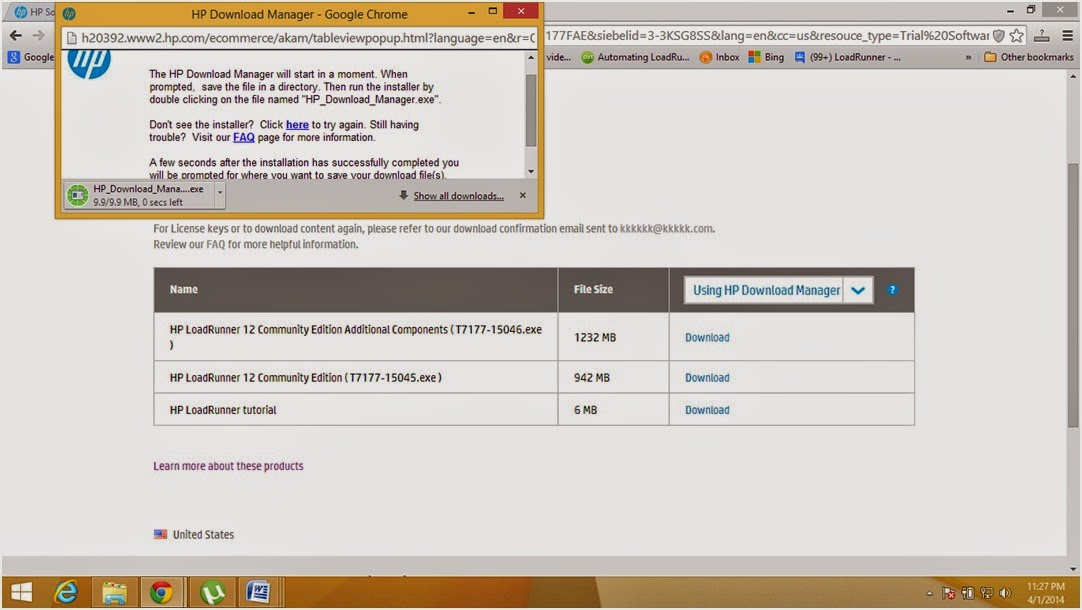Click Action Center flag tray icon

click(949, 593)
